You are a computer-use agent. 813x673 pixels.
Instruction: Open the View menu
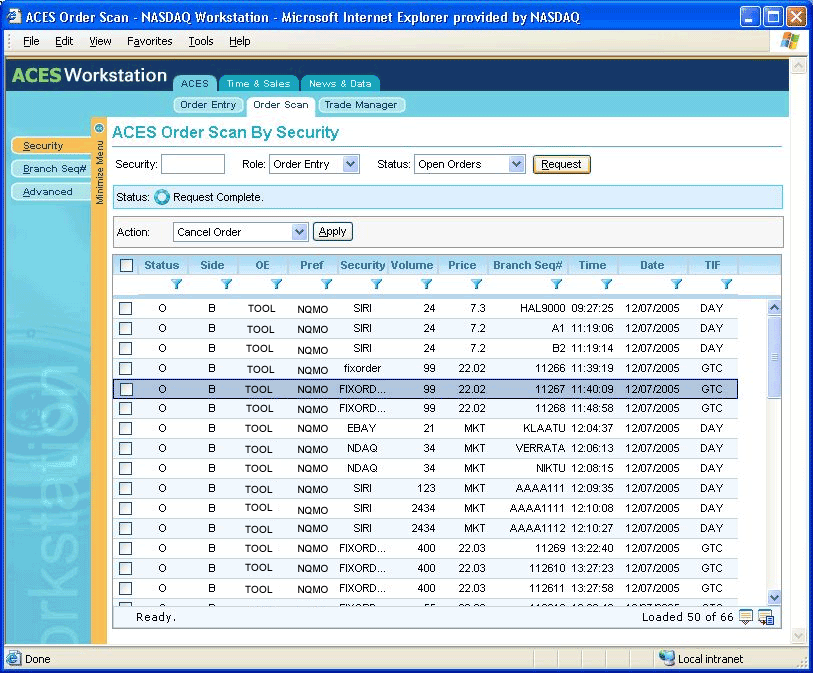click(x=100, y=41)
